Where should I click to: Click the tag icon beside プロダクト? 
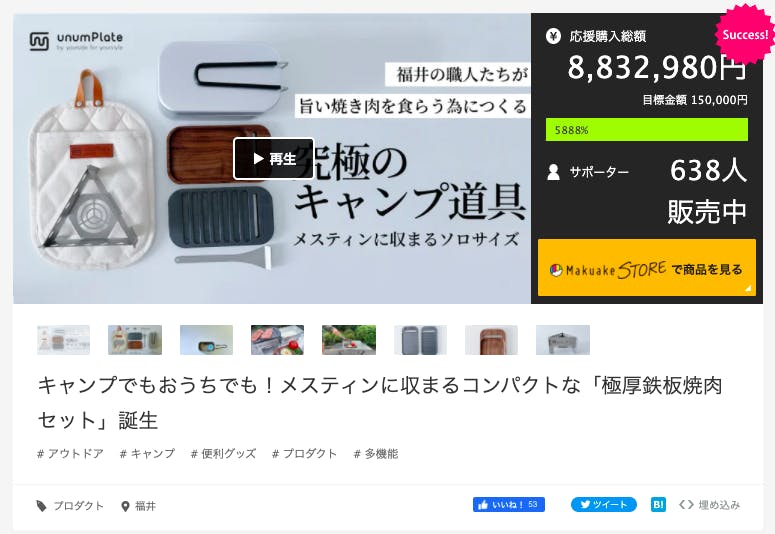coord(42,506)
